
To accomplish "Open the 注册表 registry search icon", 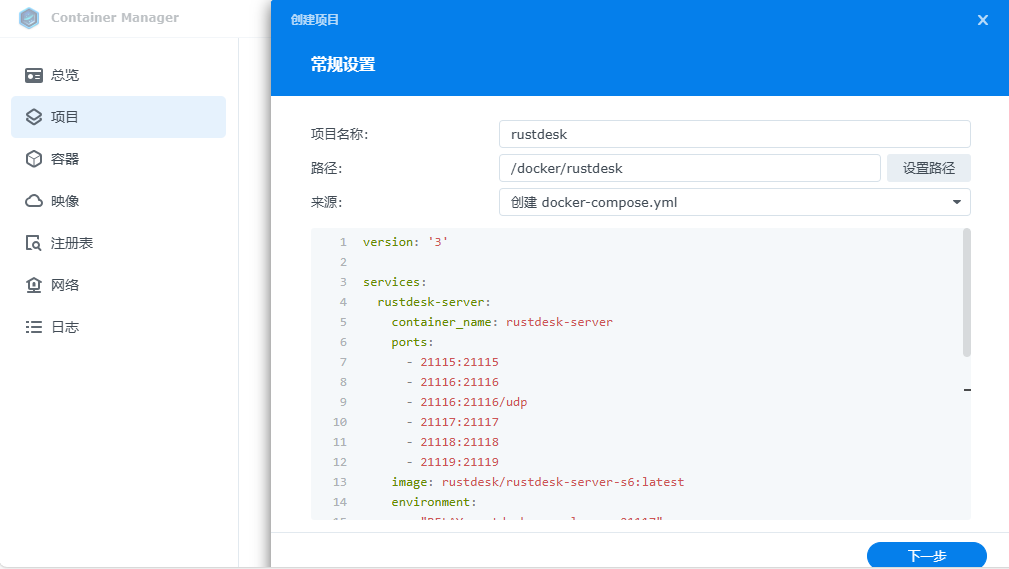I will coord(33,243).
